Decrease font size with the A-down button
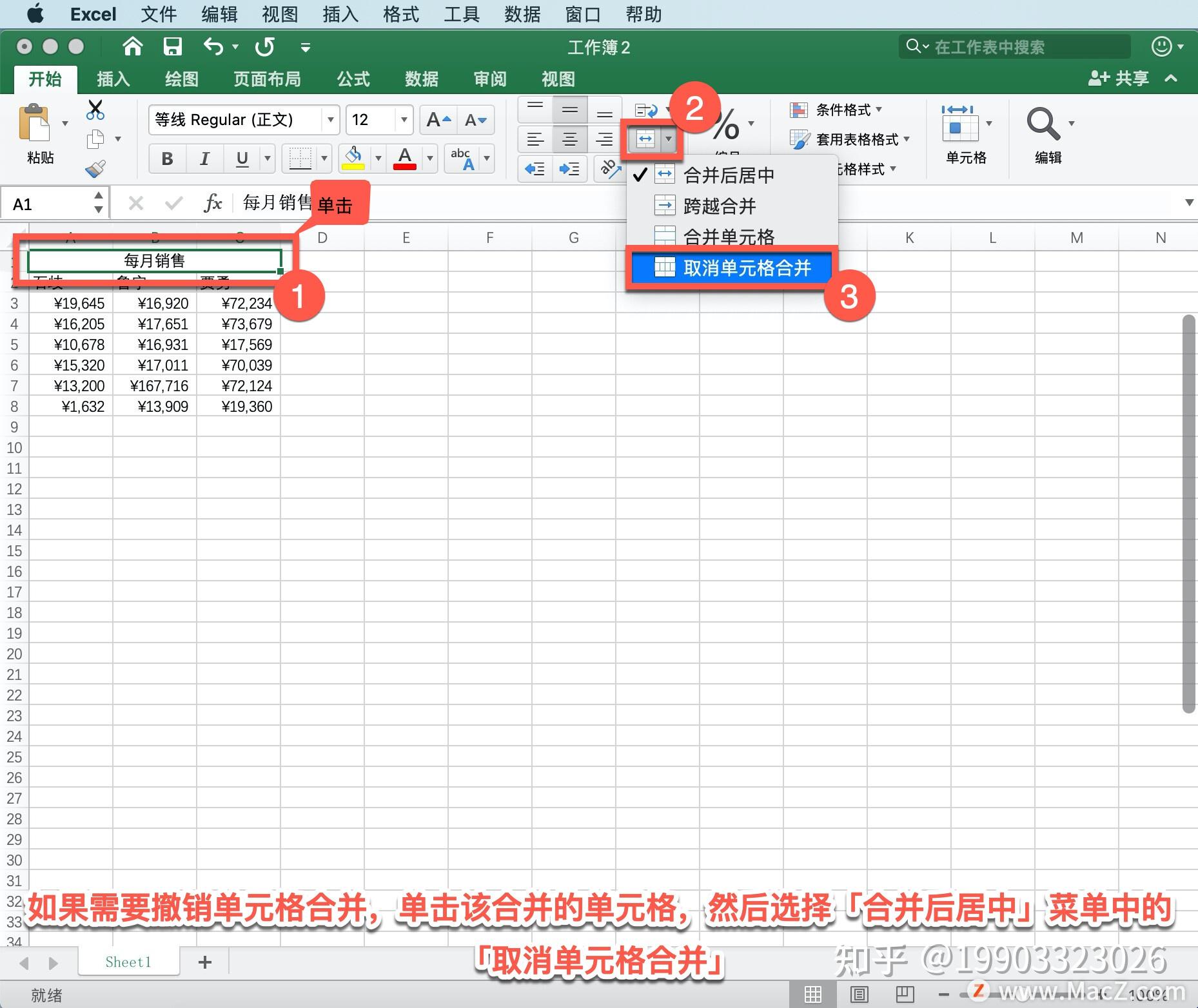1198x1008 pixels. coord(476,121)
